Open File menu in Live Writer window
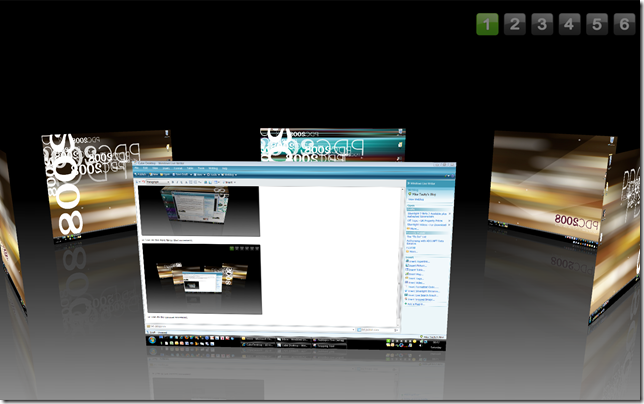Image resolution: width=644 pixels, height=404 pixels. click(x=136, y=168)
